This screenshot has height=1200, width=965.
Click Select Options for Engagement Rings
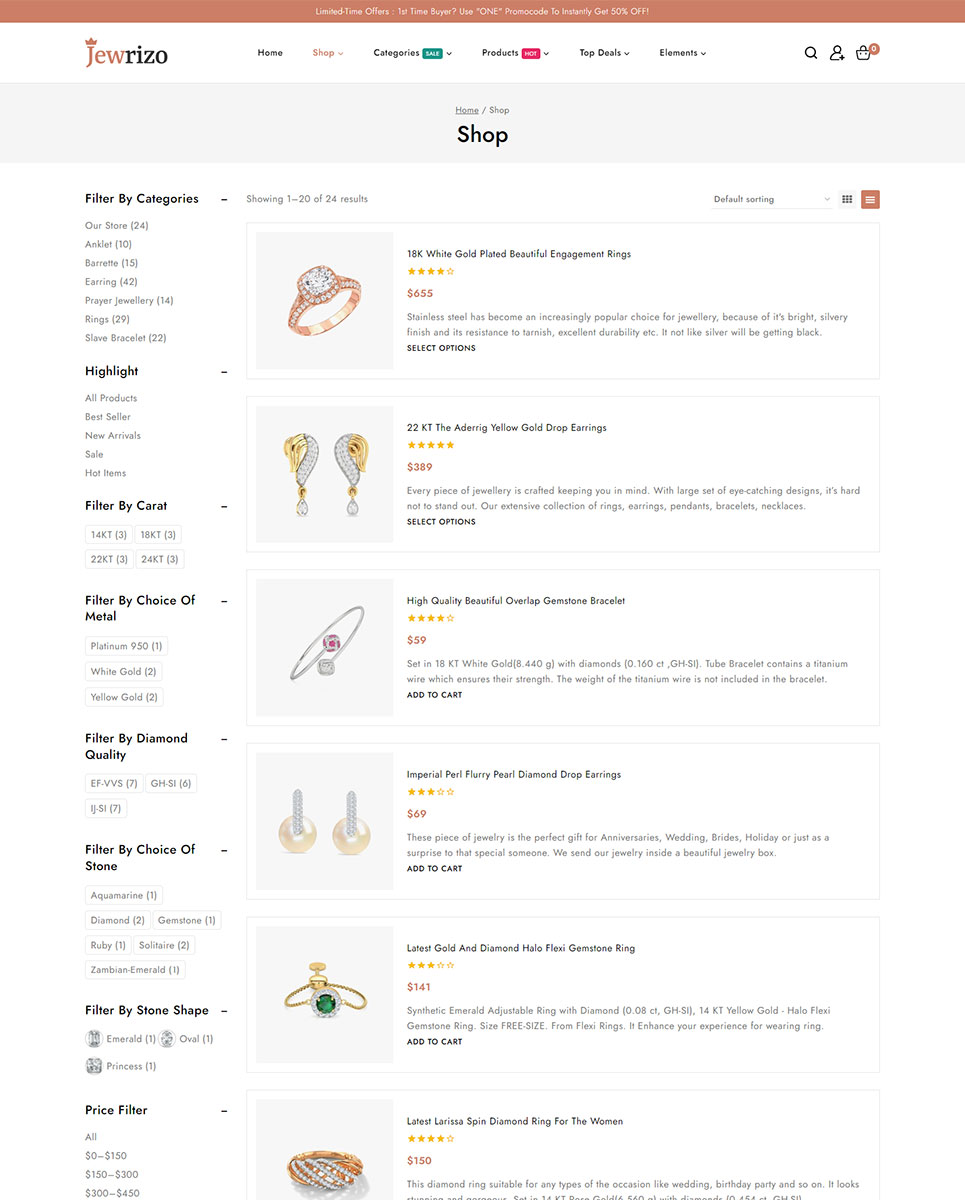441,348
